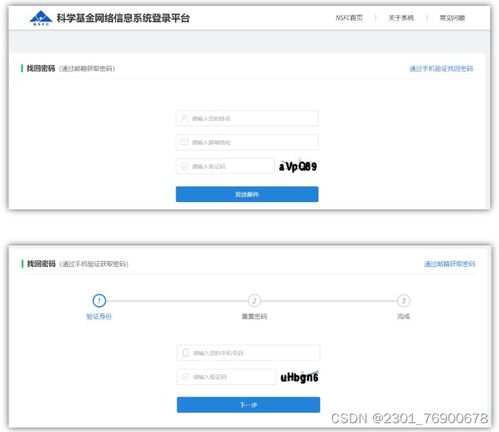Focus the email address input field
The height and width of the screenshot is (432, 499).
point(247,142)
